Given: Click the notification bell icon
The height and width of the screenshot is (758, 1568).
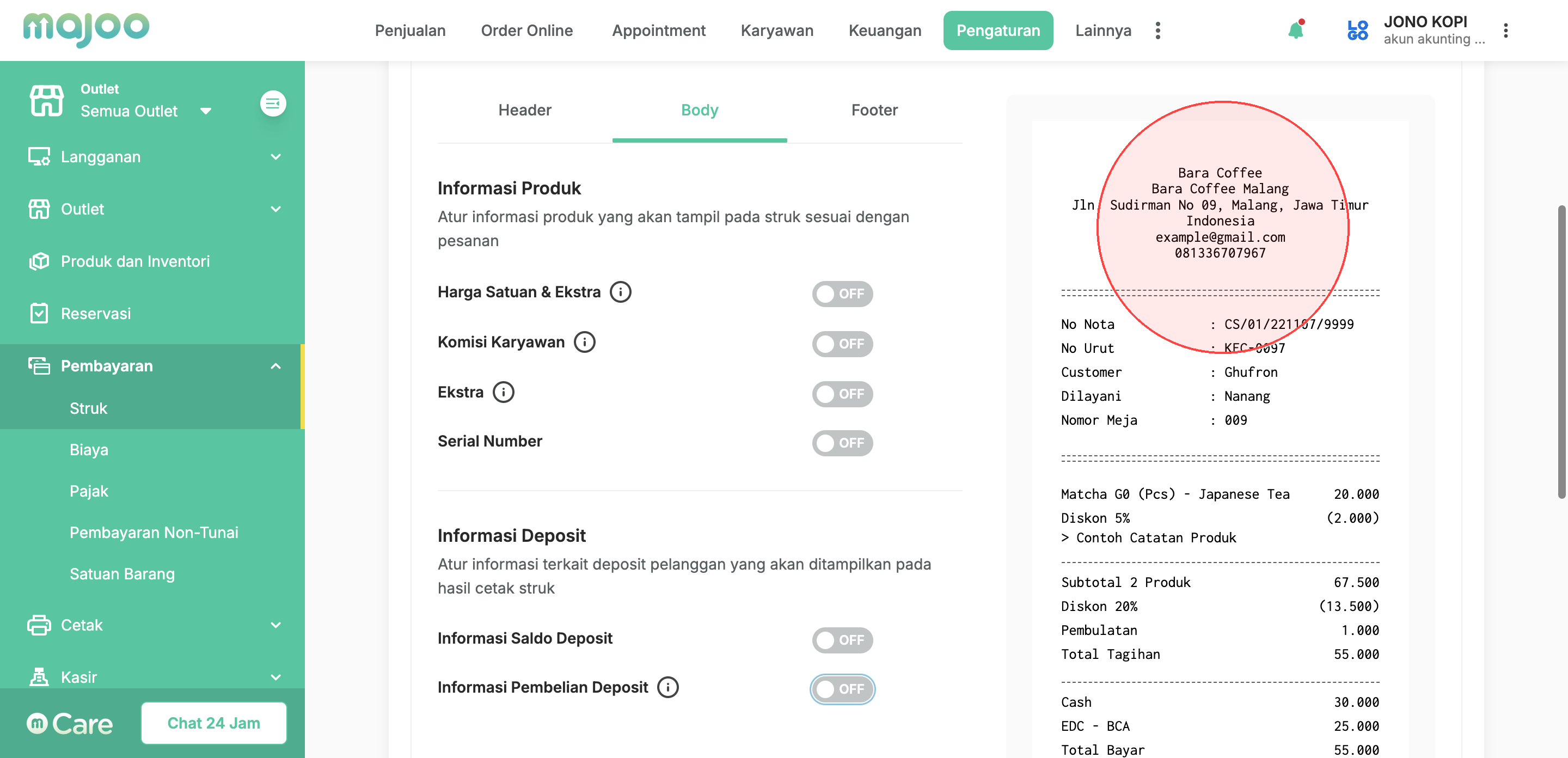Looking at the screenshot, I should pos(1295,30).
